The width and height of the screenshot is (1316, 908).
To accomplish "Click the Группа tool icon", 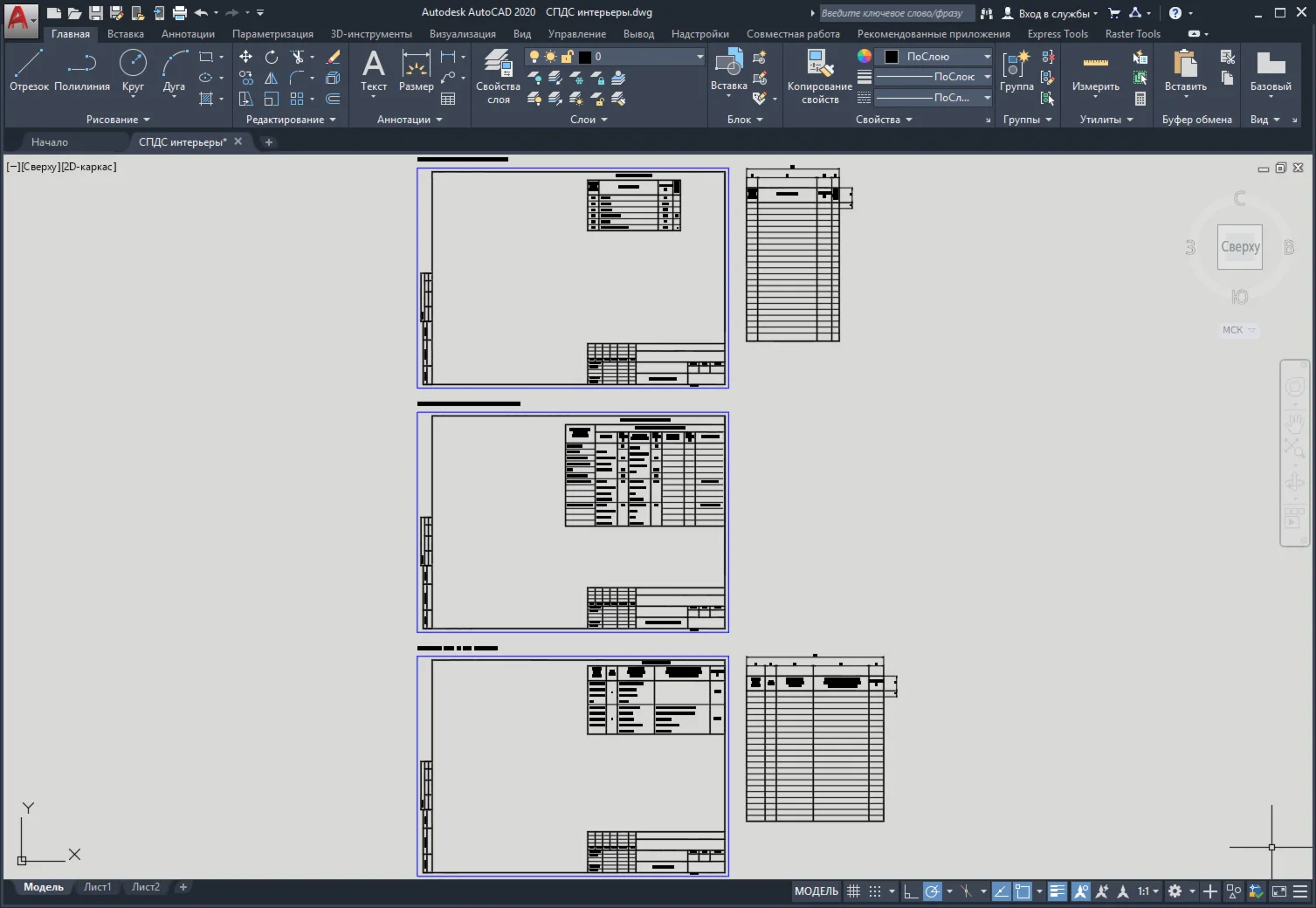I will pyautogui.click(x=1016, y=70).
